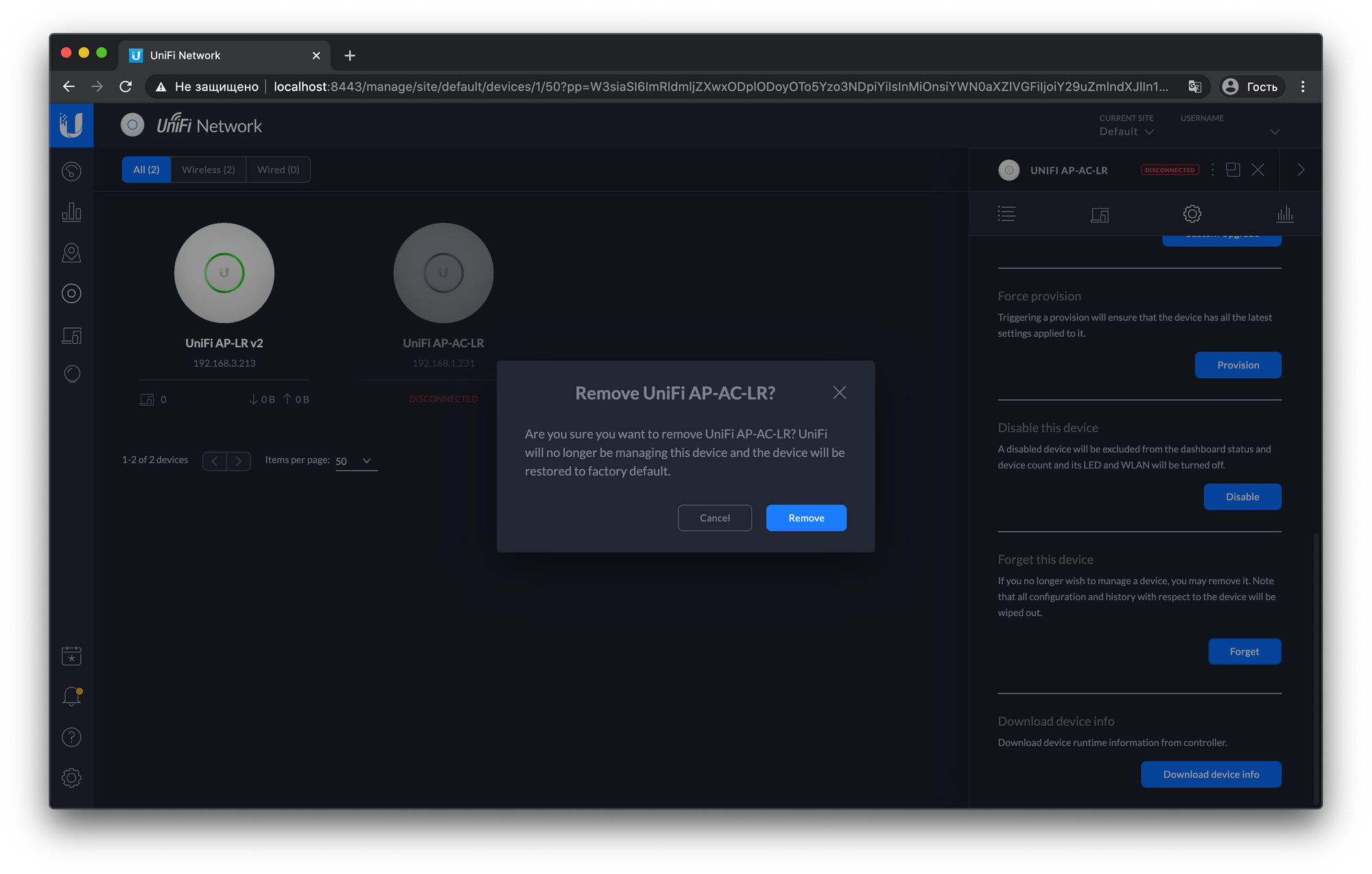Select the All (2) filter toggle
The height and width of the screenshot is (874, 1372).
(145, 169)
